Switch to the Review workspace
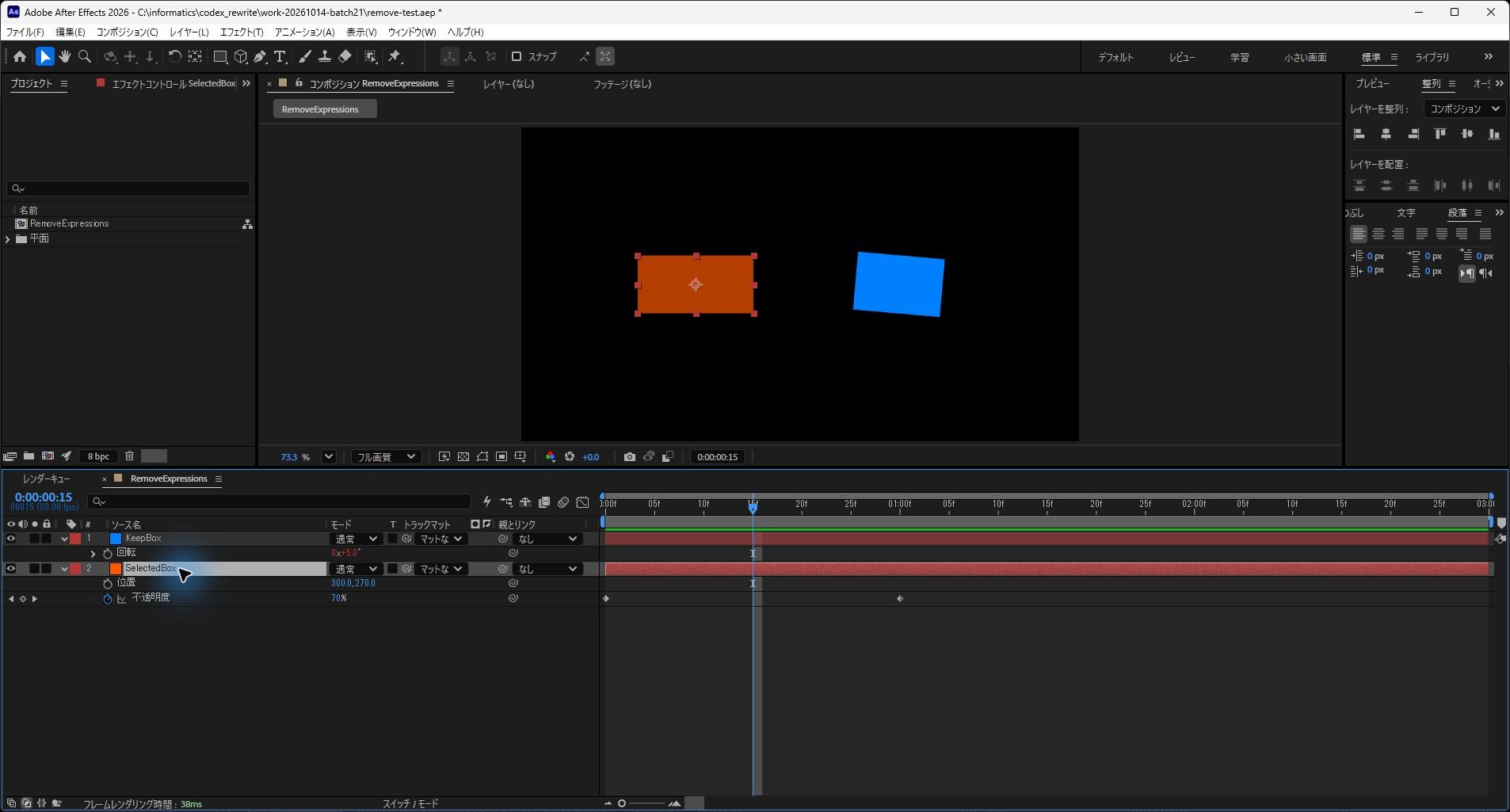The height and width of the screenshot is (812, 1510). (1182, 57)
